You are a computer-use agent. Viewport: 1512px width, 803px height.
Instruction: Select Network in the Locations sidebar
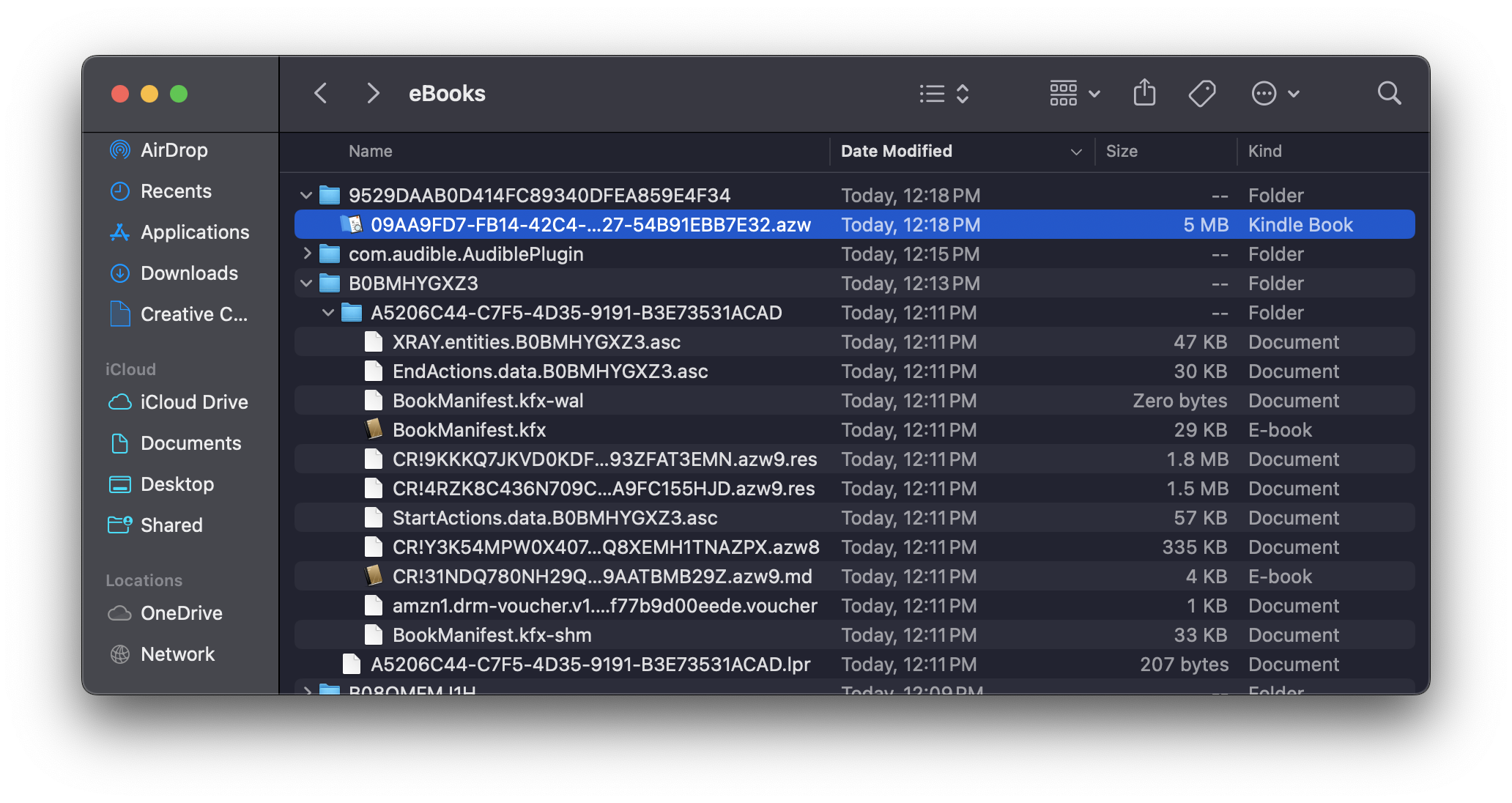pyautogui.click(x=177, y=654)
